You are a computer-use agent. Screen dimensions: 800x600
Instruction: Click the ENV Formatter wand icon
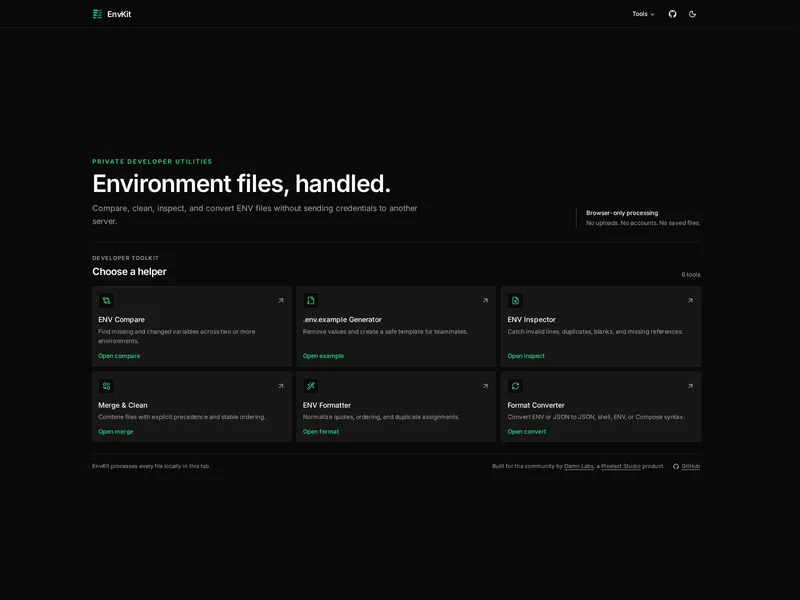tap(311, 386)
